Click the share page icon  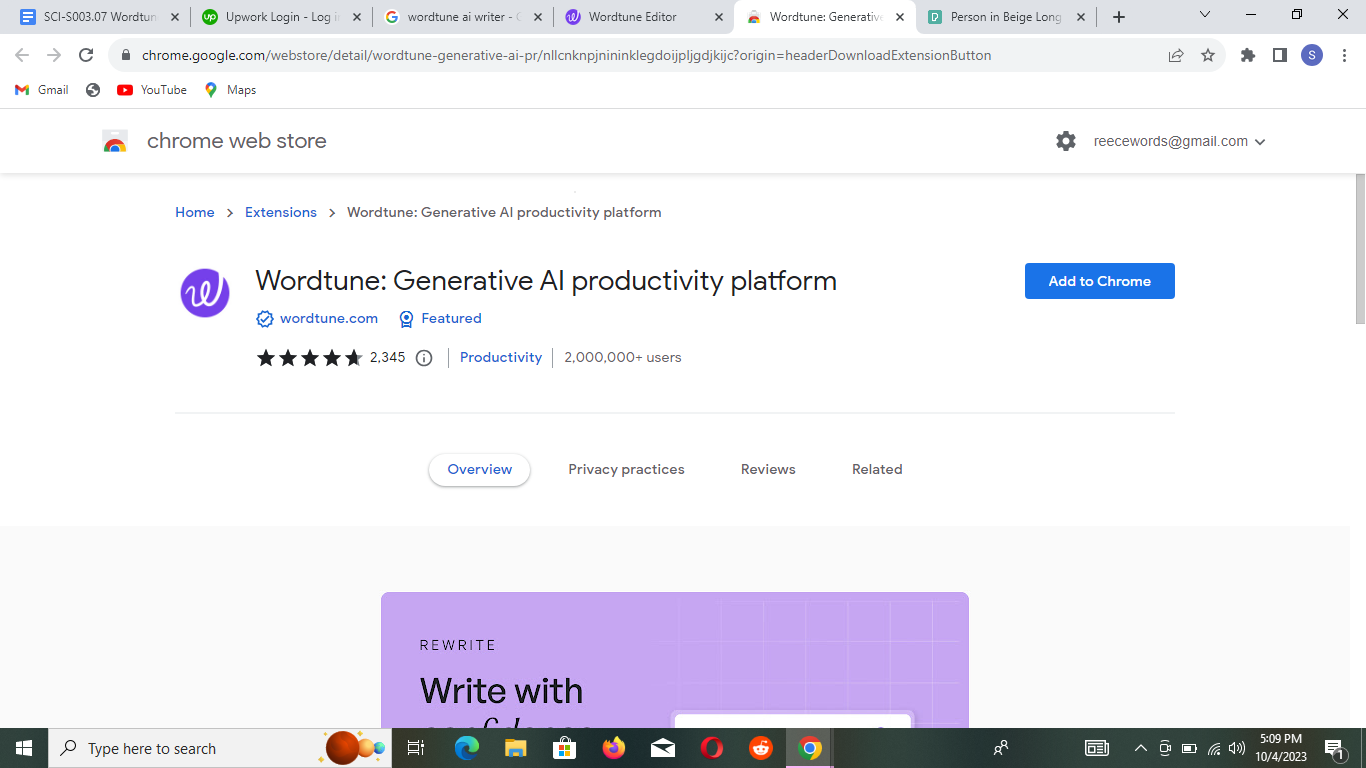1175,55
